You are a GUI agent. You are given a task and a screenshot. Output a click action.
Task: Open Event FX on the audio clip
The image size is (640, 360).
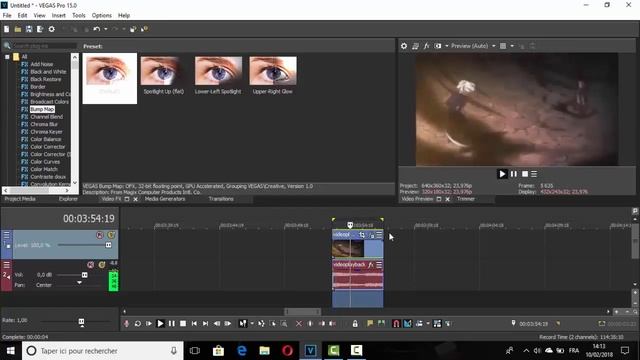371,265
